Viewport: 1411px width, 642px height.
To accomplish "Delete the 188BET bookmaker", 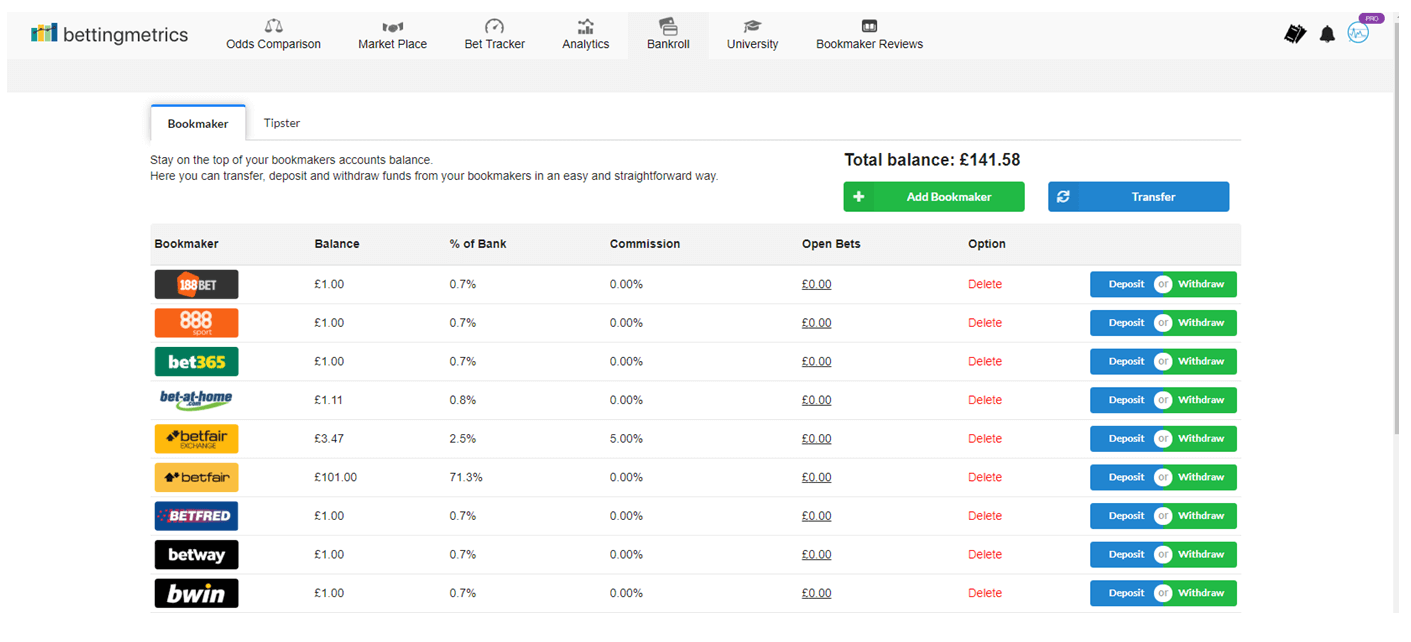I will 985,284.
